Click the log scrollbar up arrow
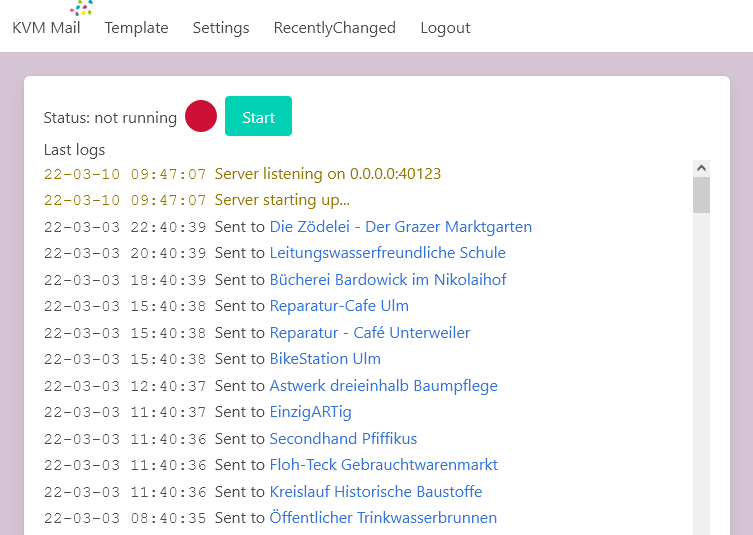The height and width of the screenshot is (535, 753). pyautogui.click(x=701, y=168)
